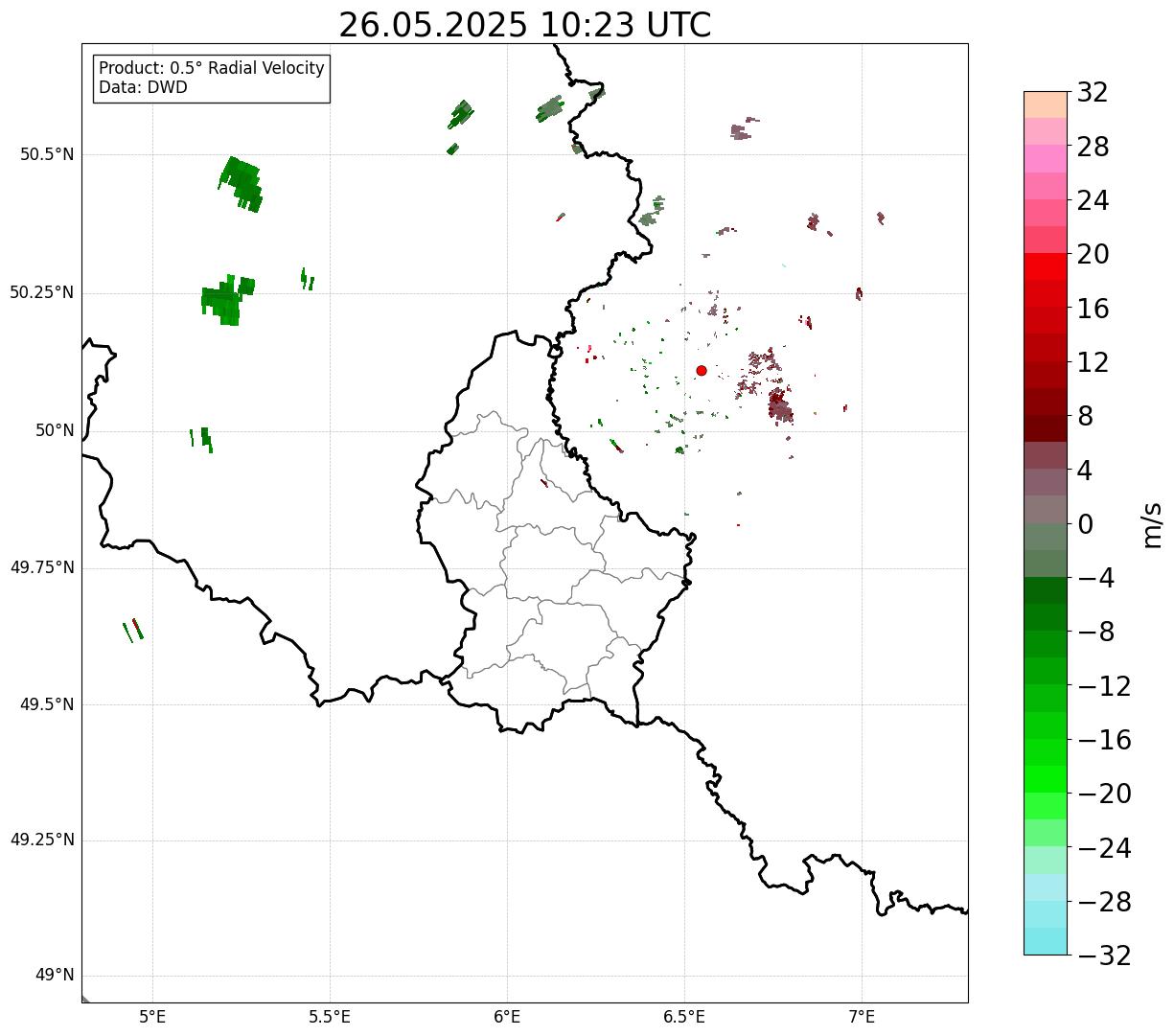Click the colorbar value −20
The image size is (1174, 1036).
click(x=1104, y=794)
